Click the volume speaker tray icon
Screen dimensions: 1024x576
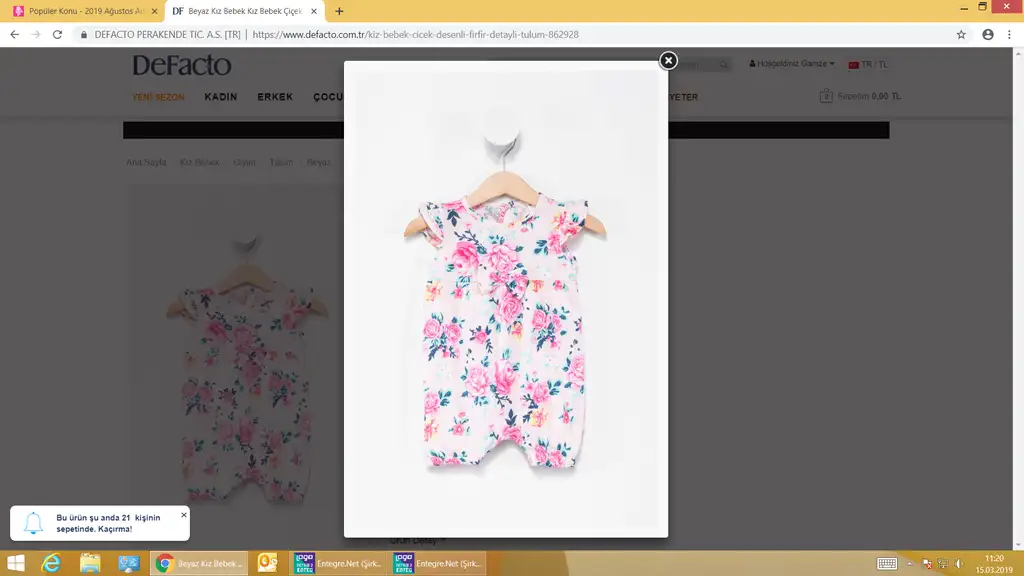coord(959,564)
